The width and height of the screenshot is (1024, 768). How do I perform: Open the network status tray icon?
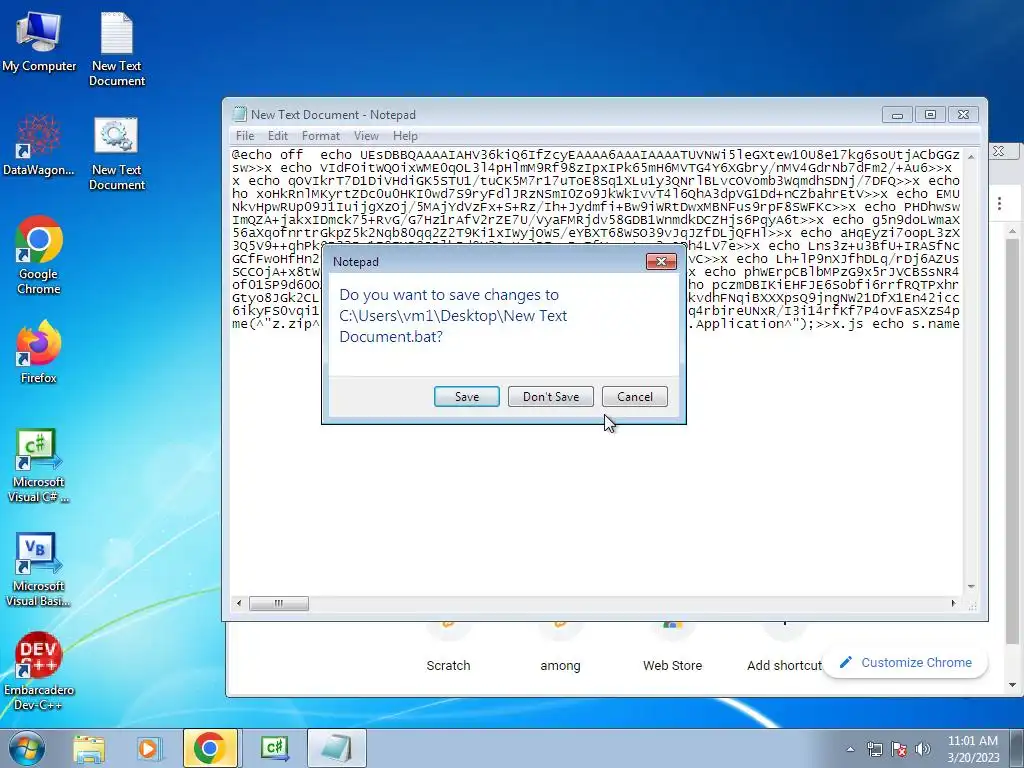click(874, 749)
